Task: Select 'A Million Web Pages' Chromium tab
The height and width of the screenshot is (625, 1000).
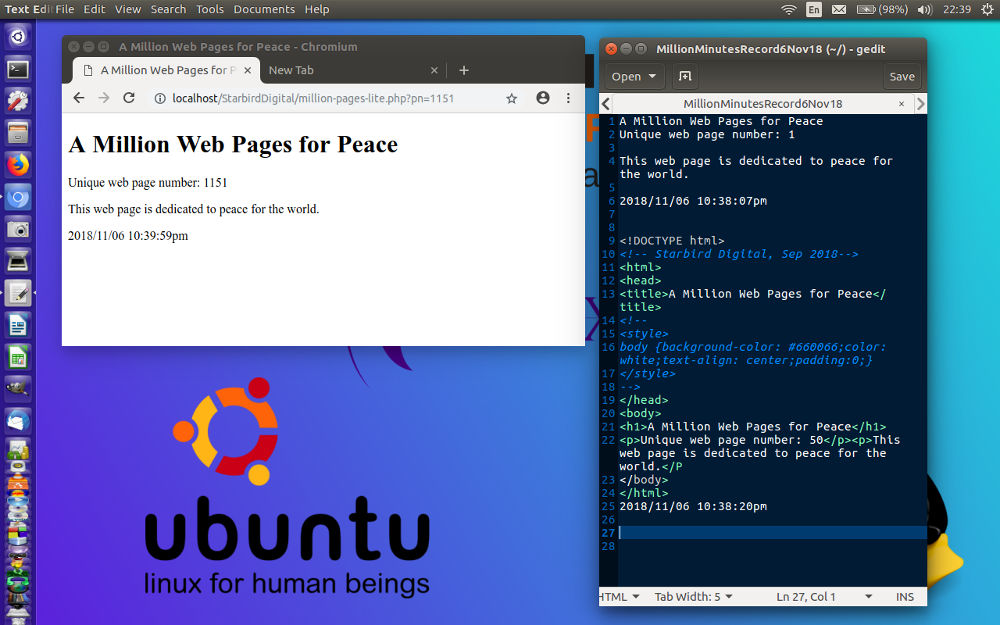Action: click(167, 70)
